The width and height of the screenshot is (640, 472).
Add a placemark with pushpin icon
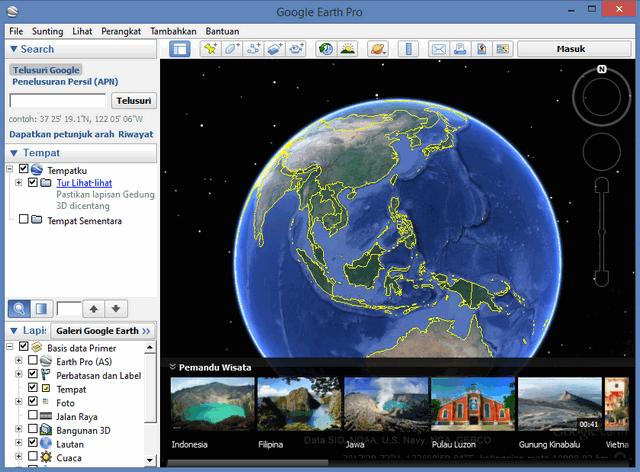[211, 49]
